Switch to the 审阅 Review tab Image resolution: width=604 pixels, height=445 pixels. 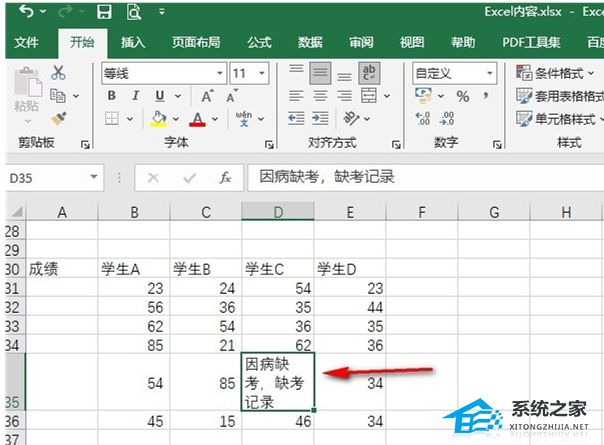[x=361, y=42]
